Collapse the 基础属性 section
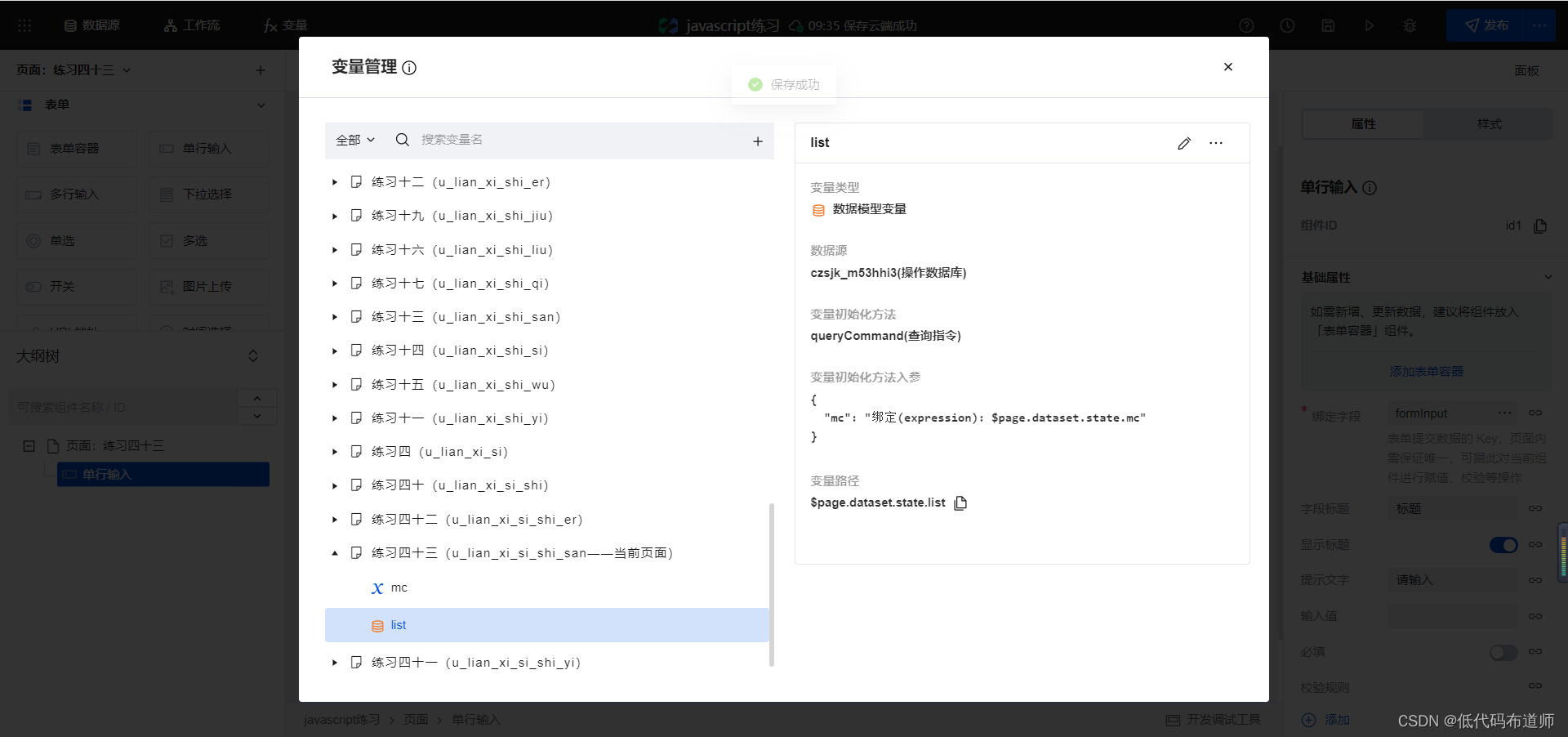This screenshot has width=1568, height=737. [1548, 278]
